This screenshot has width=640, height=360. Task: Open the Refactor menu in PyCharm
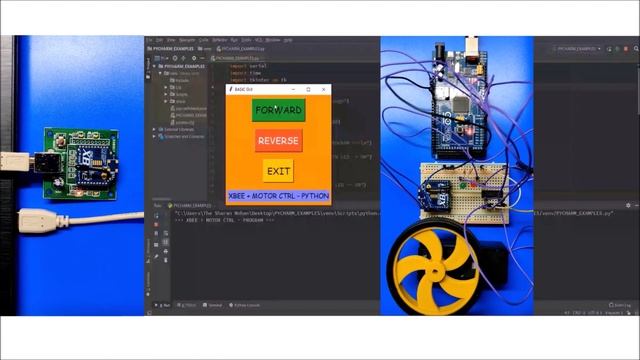(220, 40)
